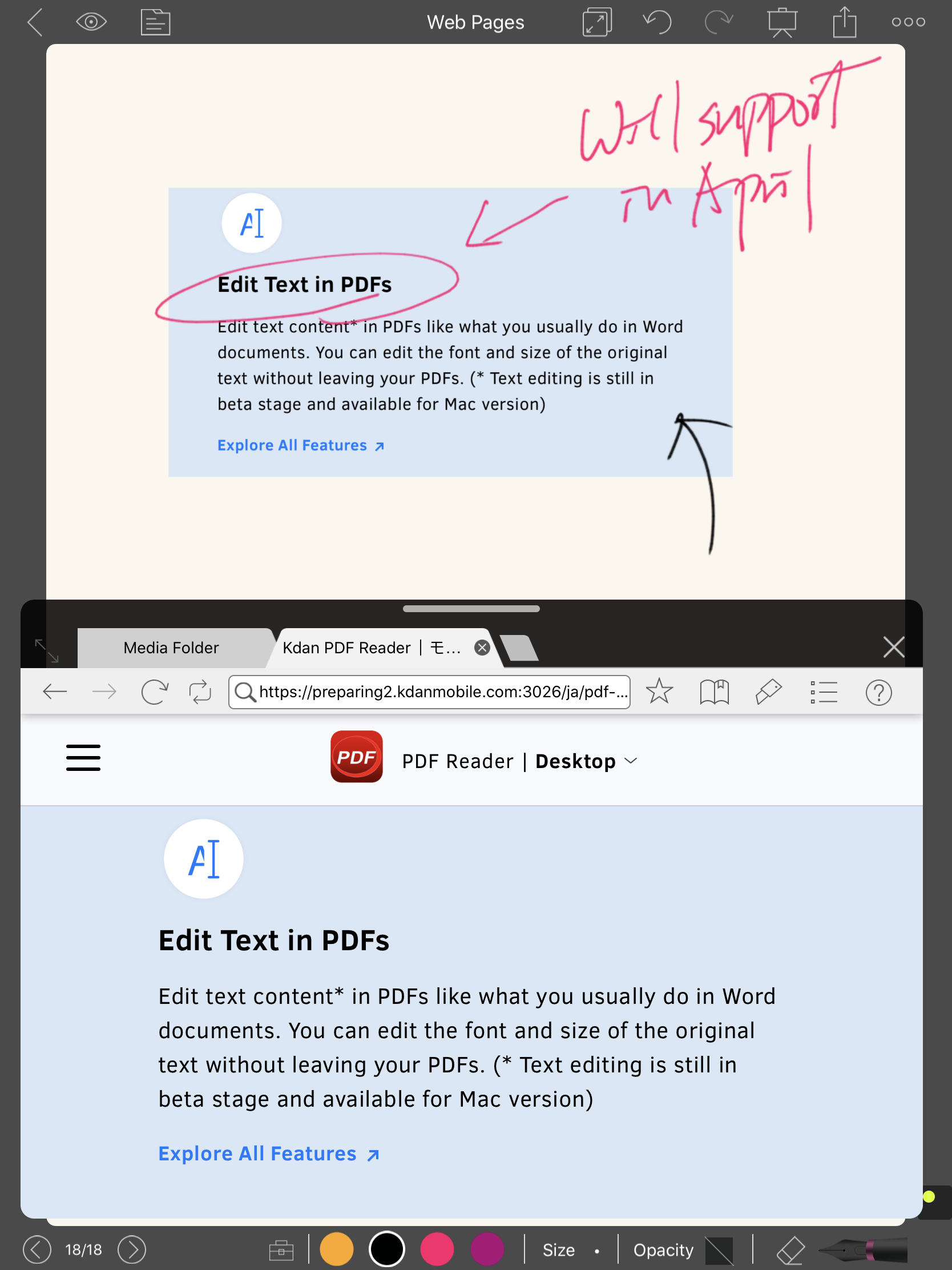Redo the last stroke
The height and width of the screenshot is (1270, 952).
point(719,22)
